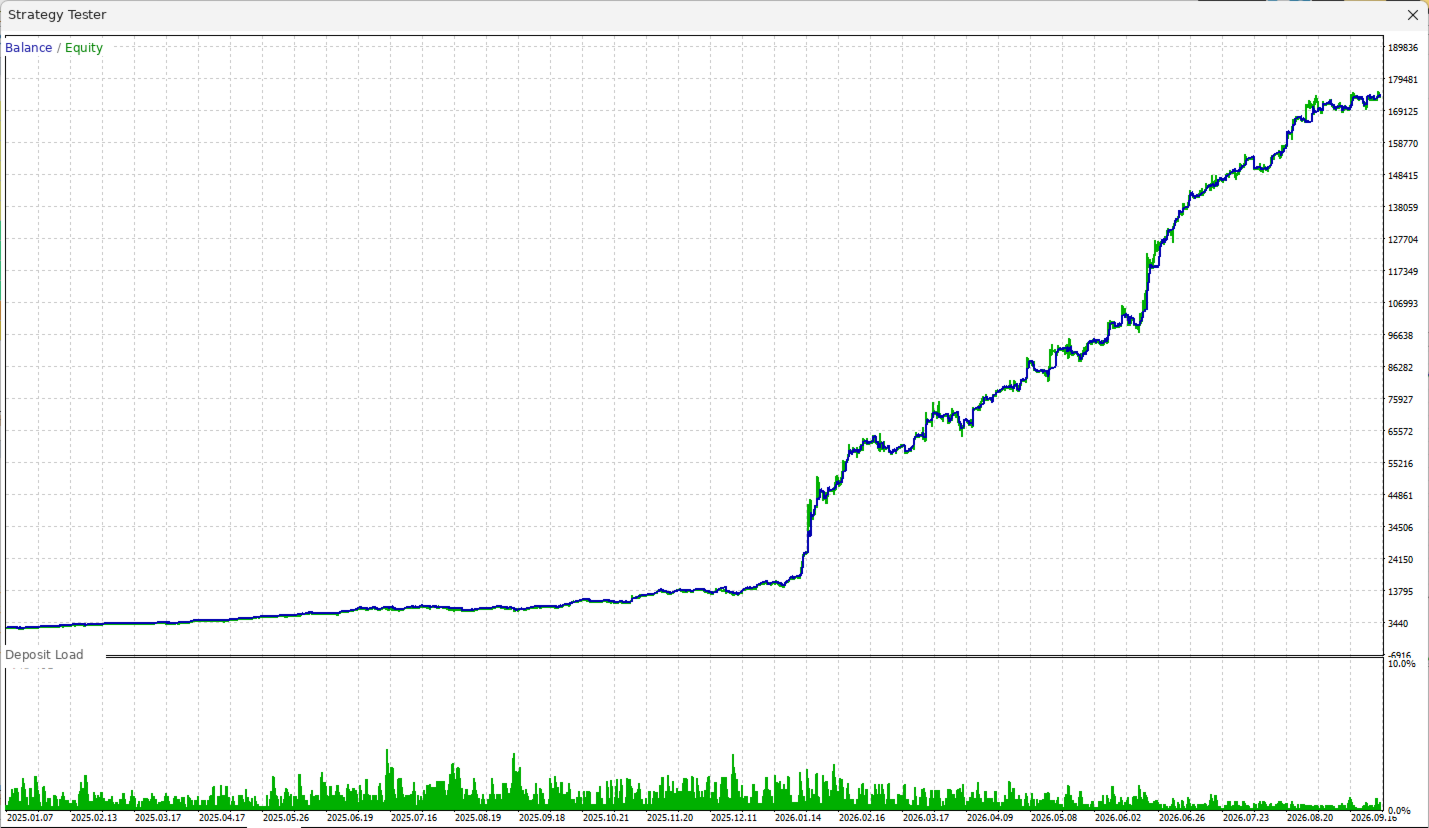
Task: Close the Strategy Tester window
Action: (x=1413, y=15)
